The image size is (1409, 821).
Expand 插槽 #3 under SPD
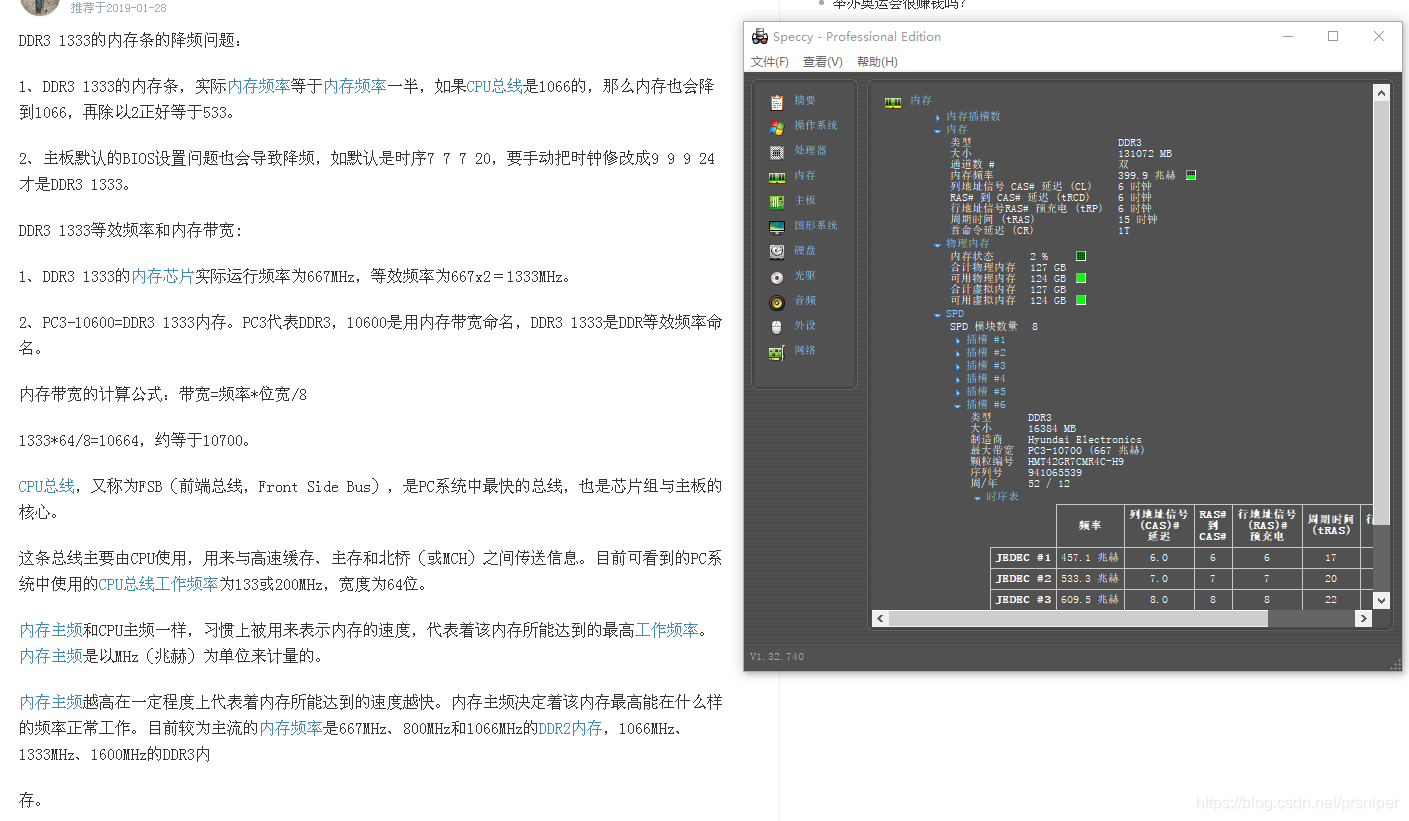[x=958, y=367]
